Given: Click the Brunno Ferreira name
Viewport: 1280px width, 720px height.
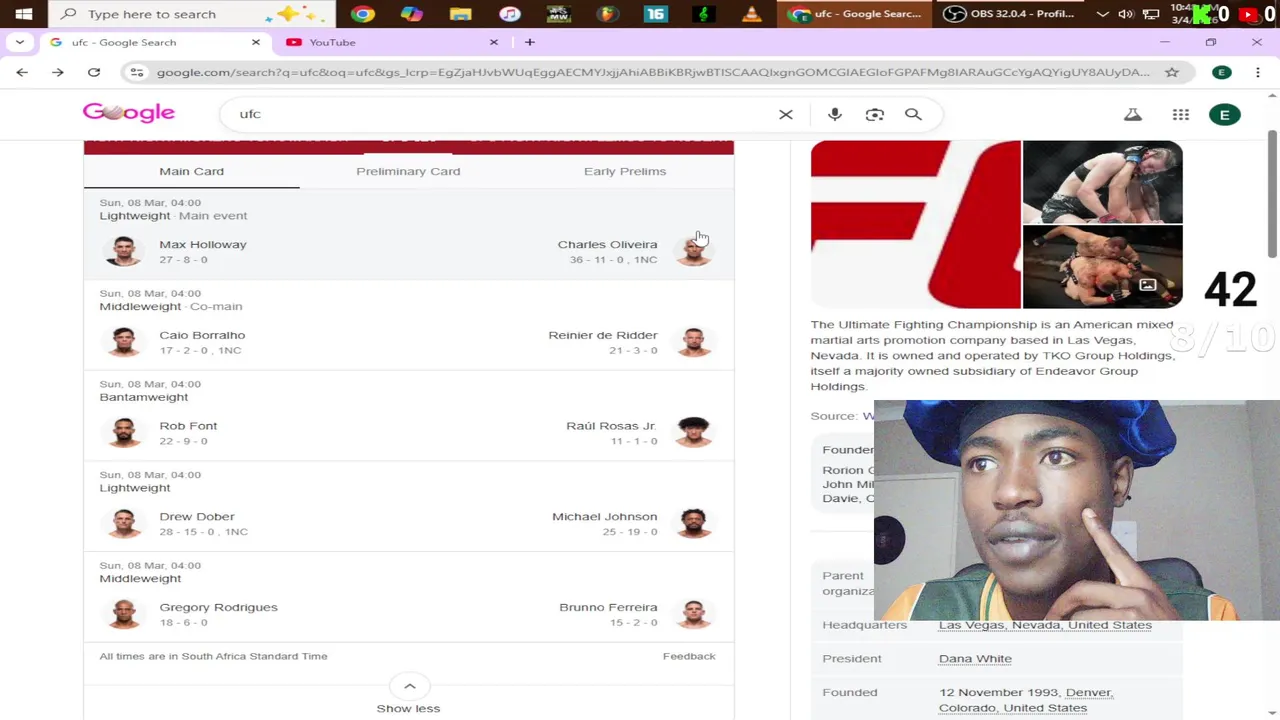Looking at the screenshot, I should tap(608, 607).
